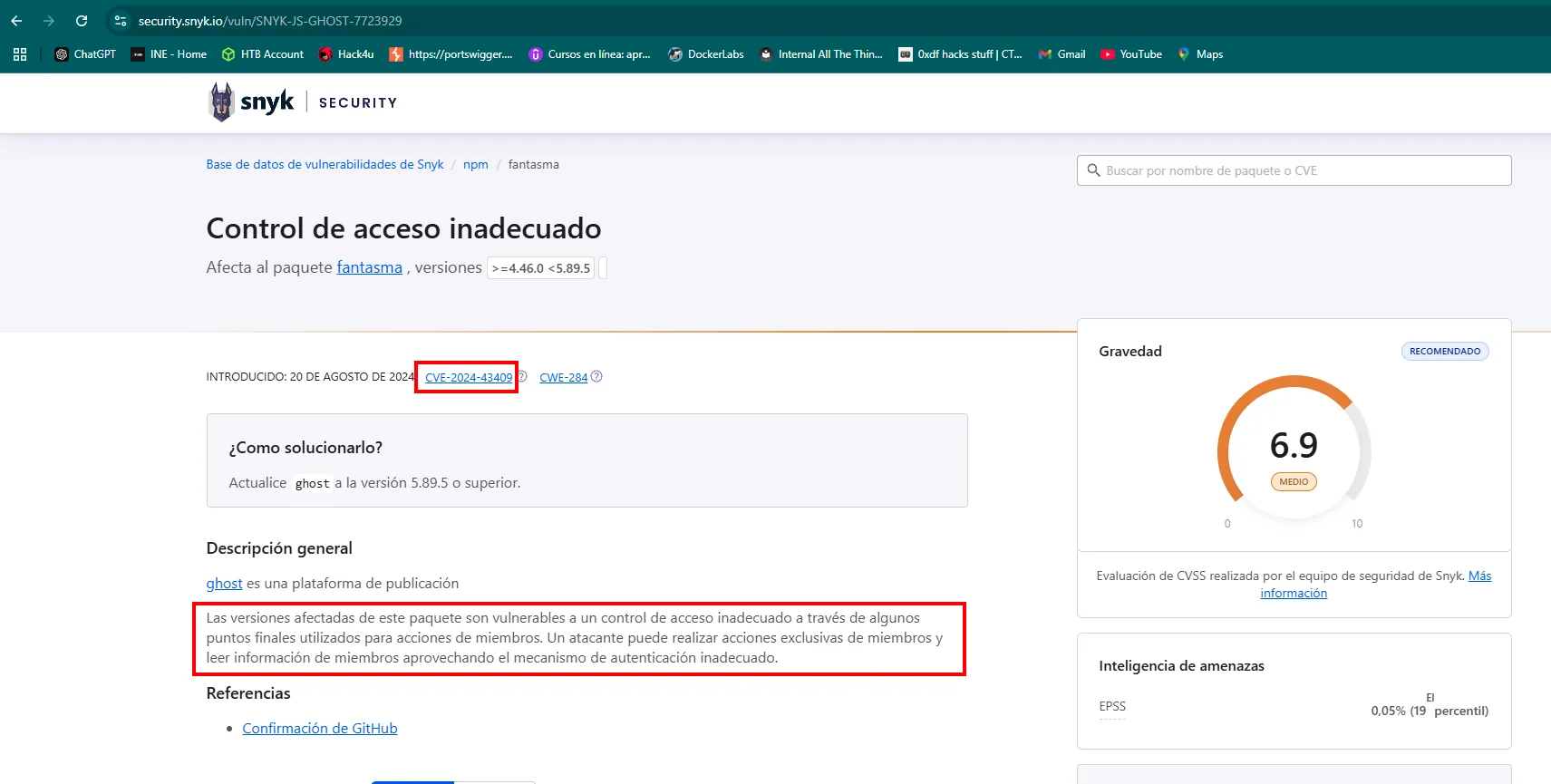The image size is (1551, 784).
Task: Reload the page with the refresh icon
Action: tap(82, 21)
